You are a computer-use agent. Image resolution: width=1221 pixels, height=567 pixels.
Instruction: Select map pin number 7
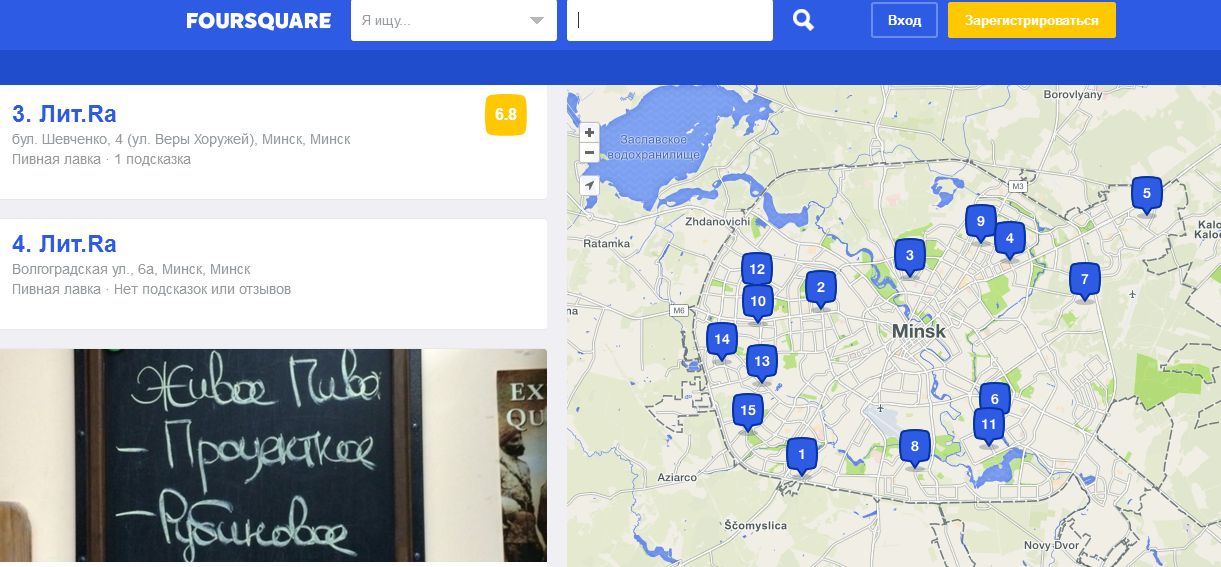pyautogui.click(x=1084, y=280)
